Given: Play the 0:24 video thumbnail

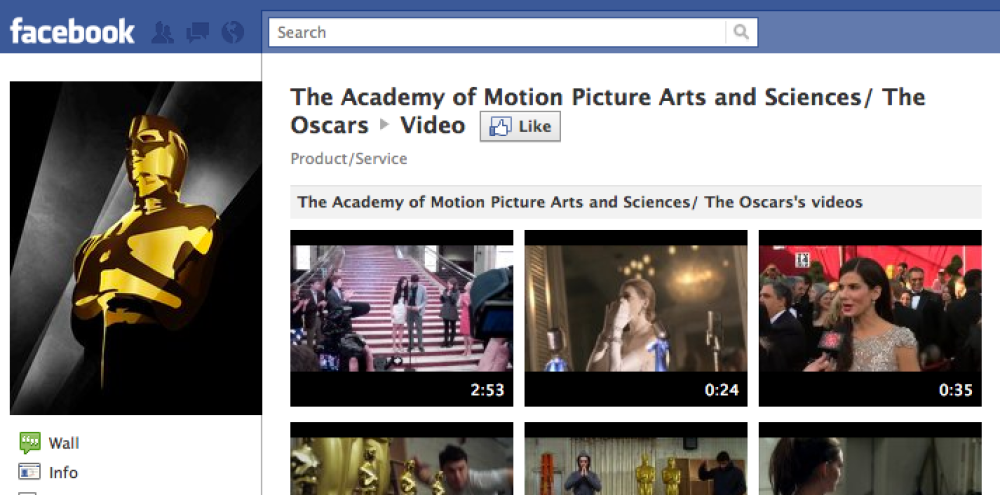Looking at the screenshot, I should point(636,318).
